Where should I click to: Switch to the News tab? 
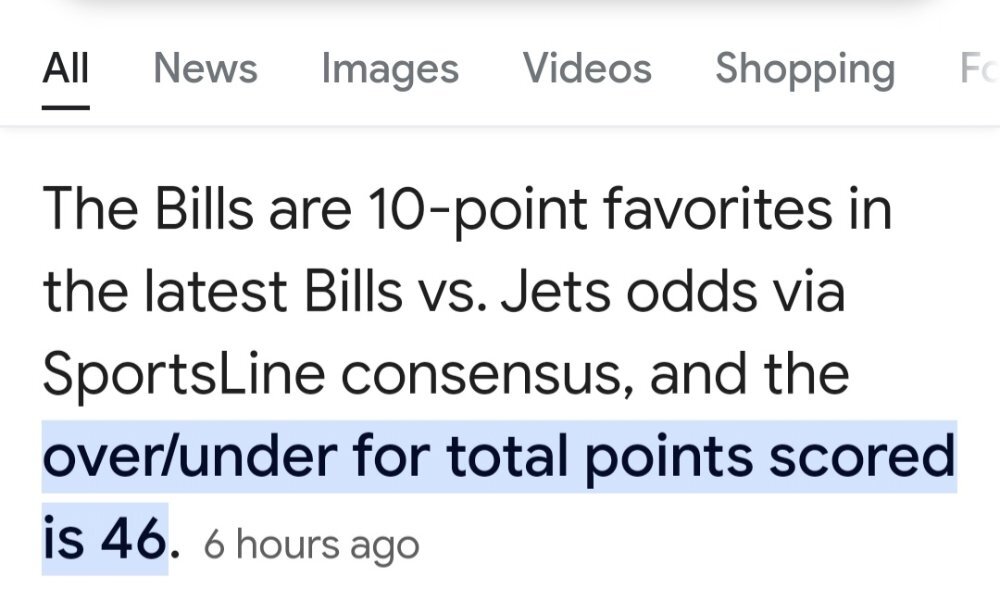pyautogui.click(x=205, y=68)
